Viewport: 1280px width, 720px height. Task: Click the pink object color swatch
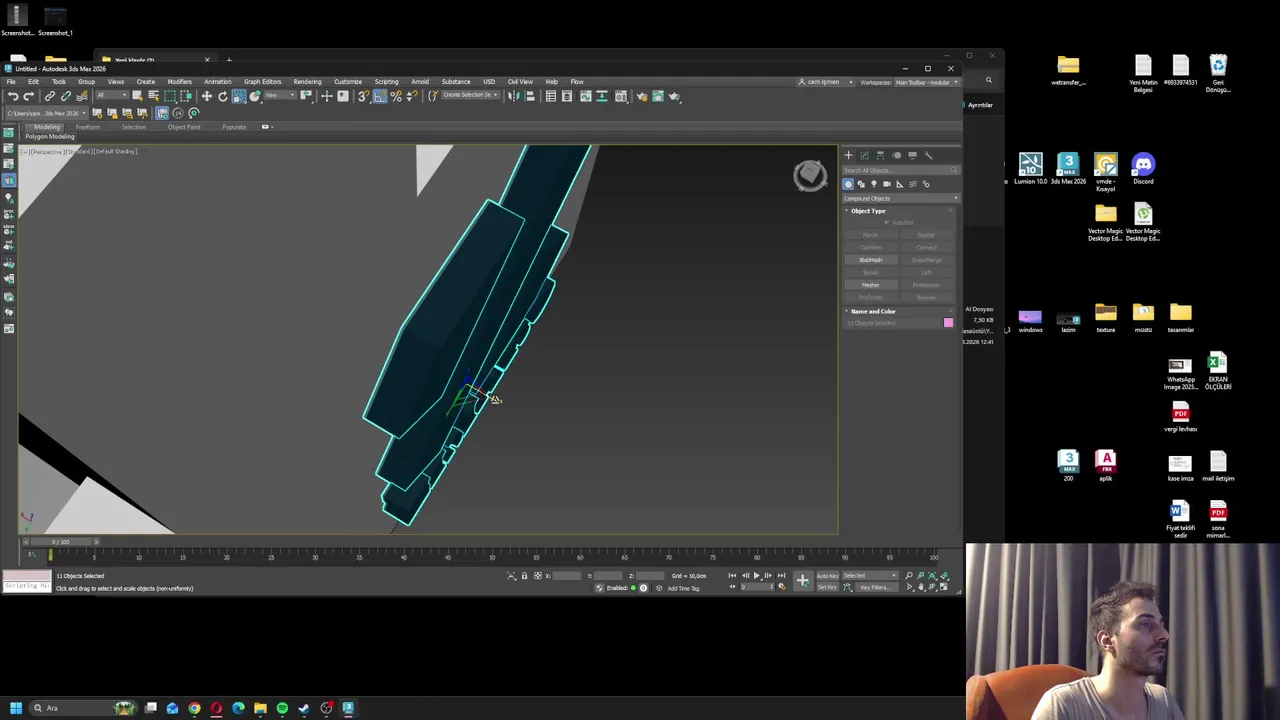pyautogui.click(x=948, y=323)
